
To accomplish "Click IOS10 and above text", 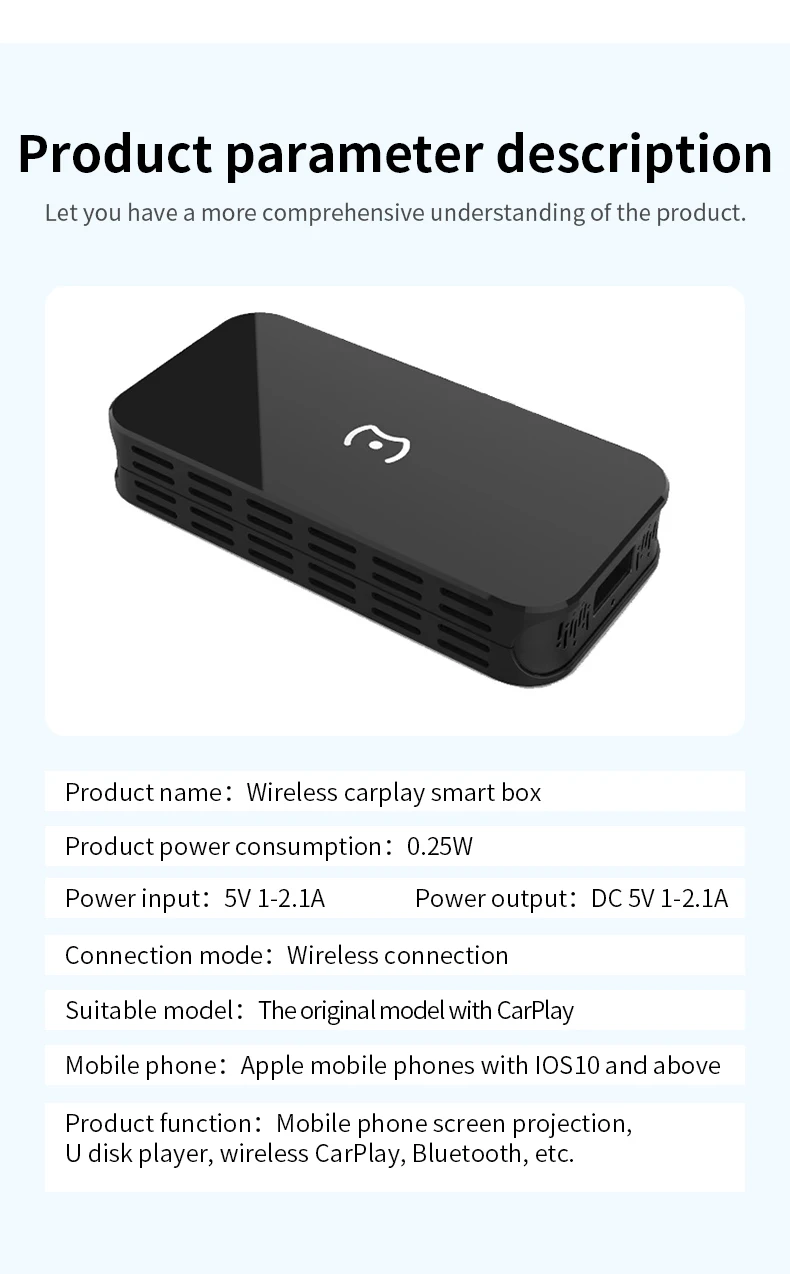I will point(618,1066).
